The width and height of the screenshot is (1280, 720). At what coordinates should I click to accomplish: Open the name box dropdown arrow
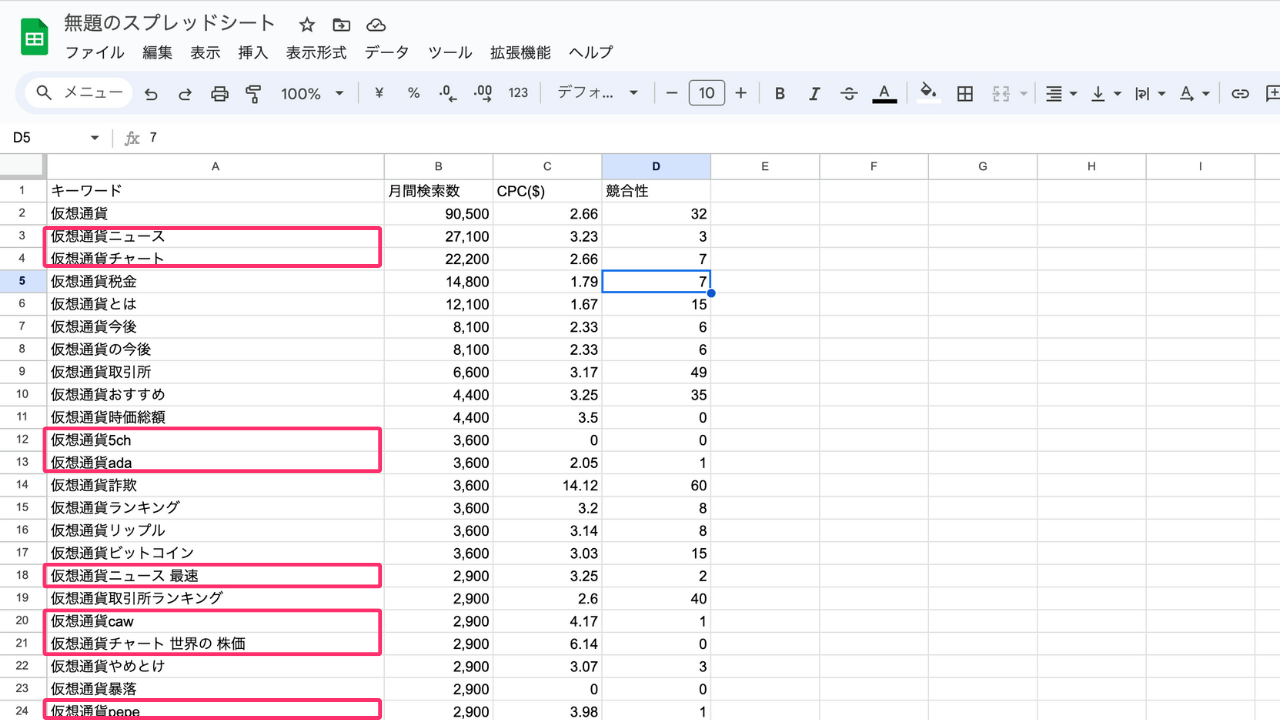click(x=95, y=138)
